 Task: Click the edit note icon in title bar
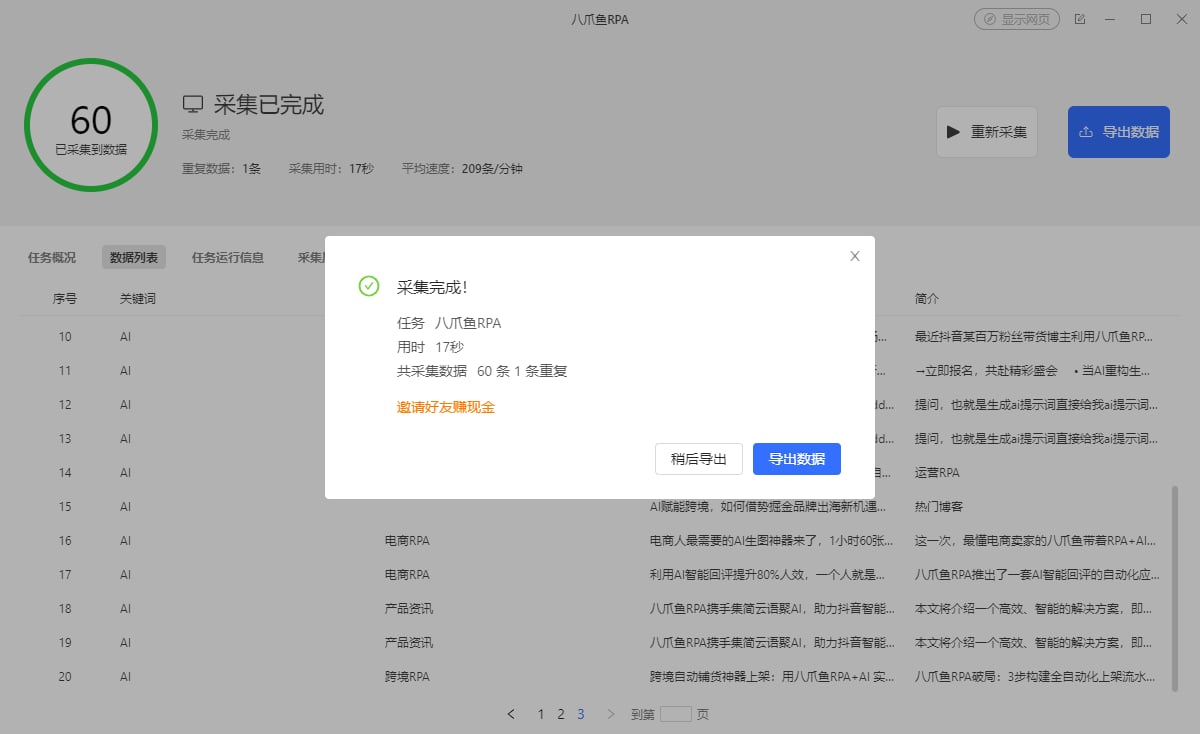(x=1080, y=19)
